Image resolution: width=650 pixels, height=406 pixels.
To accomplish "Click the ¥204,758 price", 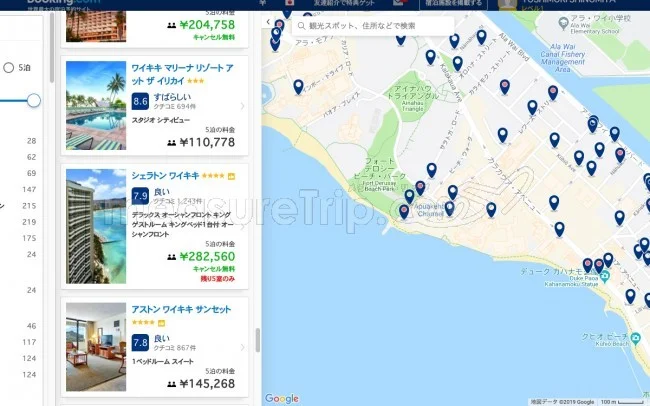I will 207,25.
